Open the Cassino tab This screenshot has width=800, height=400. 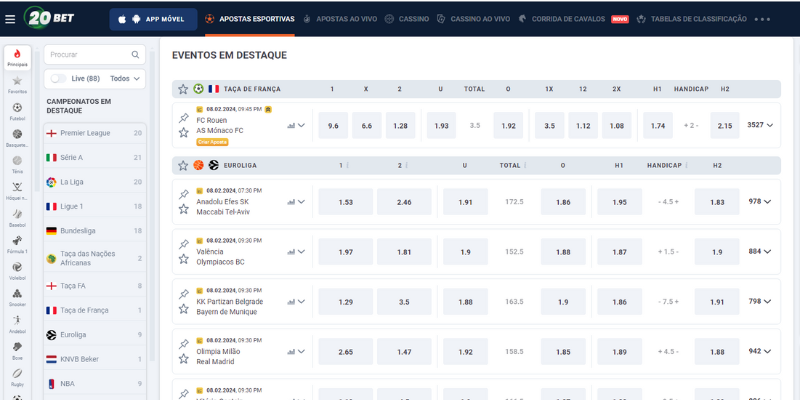coord(407,19)
